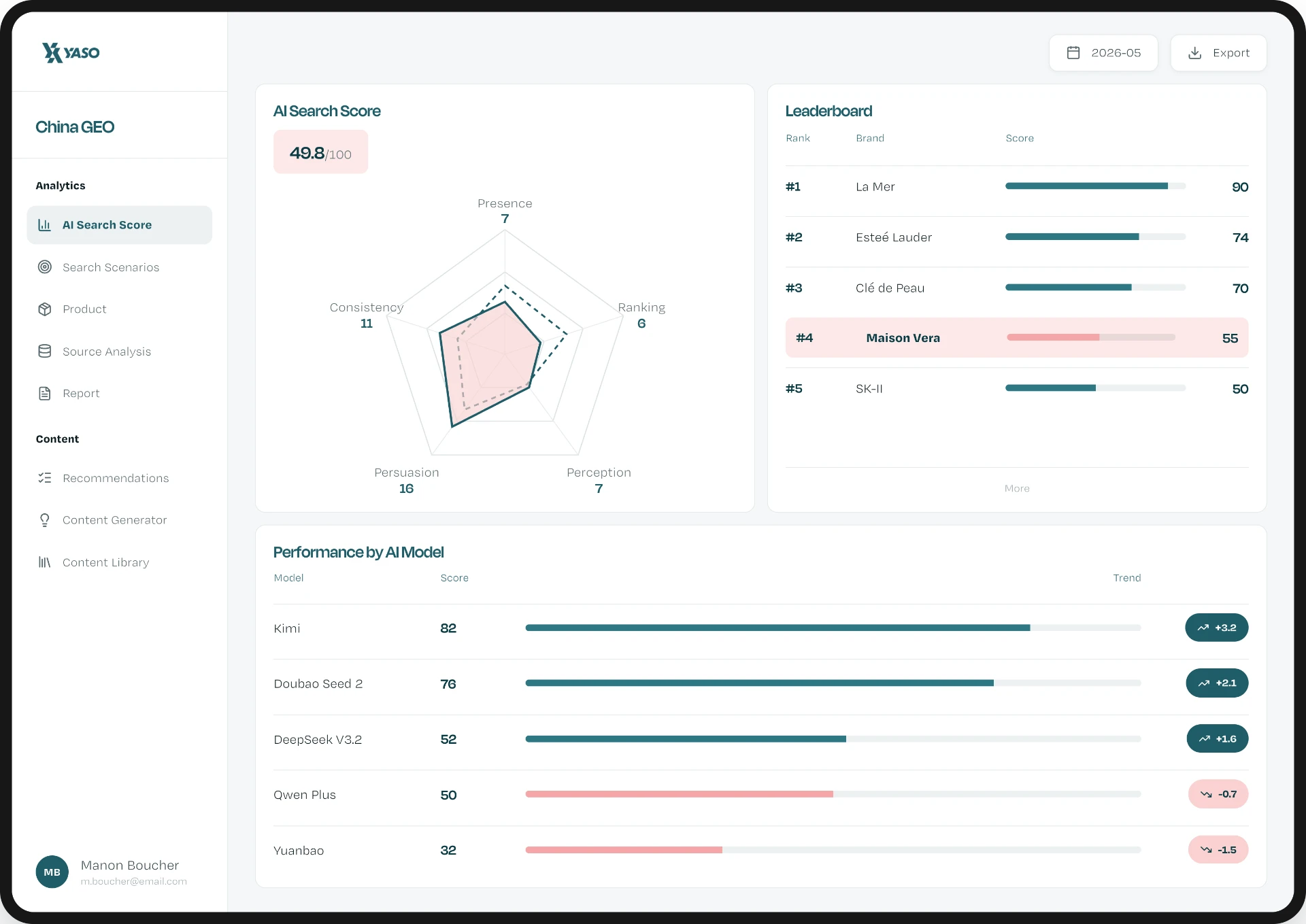Click the Persuasion 16 radar label
Viewport: 1306px width, 924px height.
[407, 481]
